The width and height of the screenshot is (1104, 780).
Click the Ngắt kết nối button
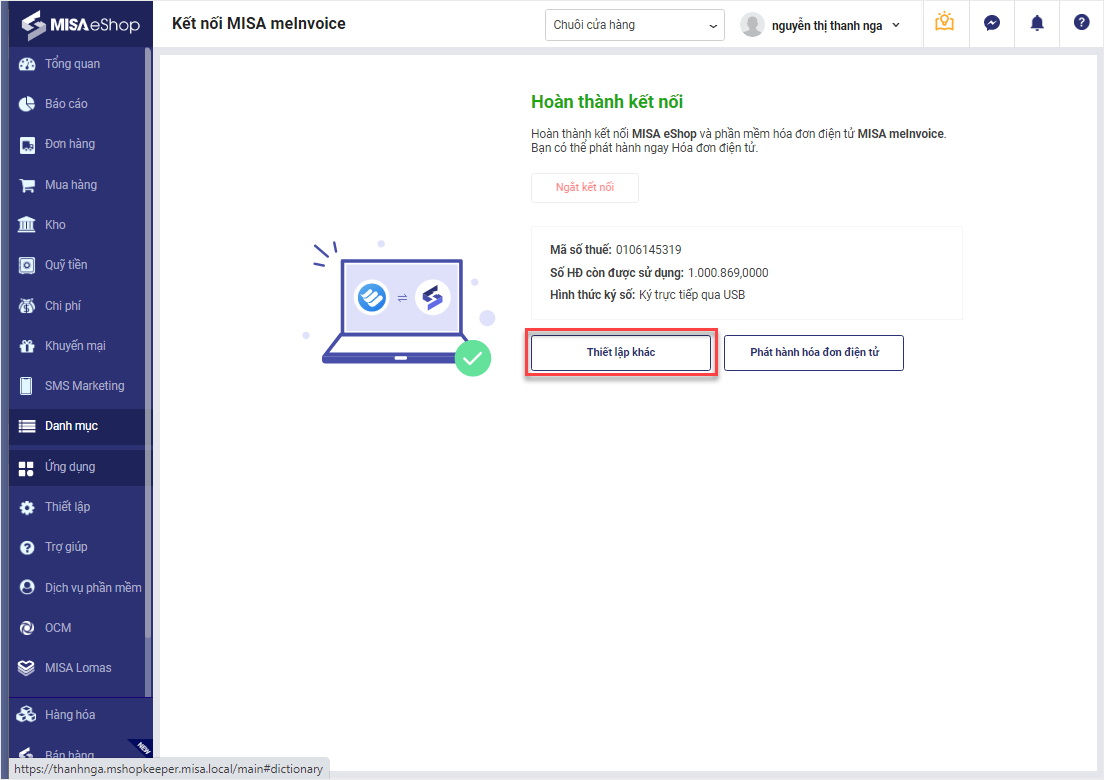585,188
